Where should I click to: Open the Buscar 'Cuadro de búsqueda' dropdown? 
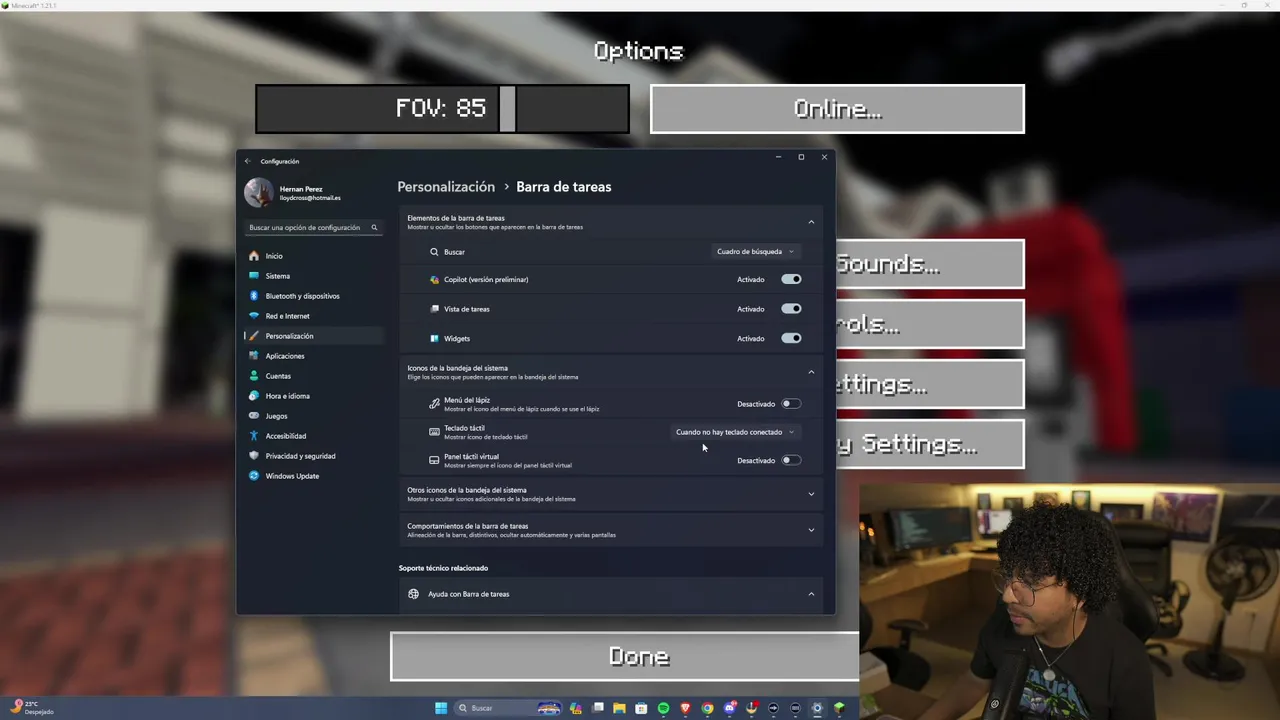[755, 252]
